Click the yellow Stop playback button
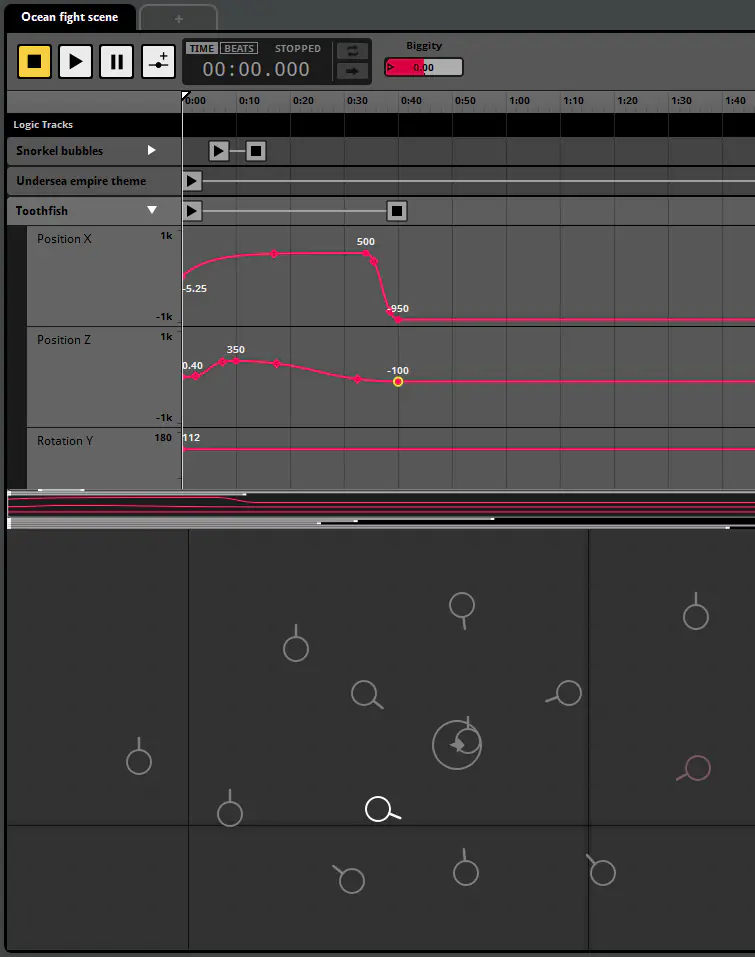Image resolution: width=755 pixels, height=957 pixels. tap(34, 61)
